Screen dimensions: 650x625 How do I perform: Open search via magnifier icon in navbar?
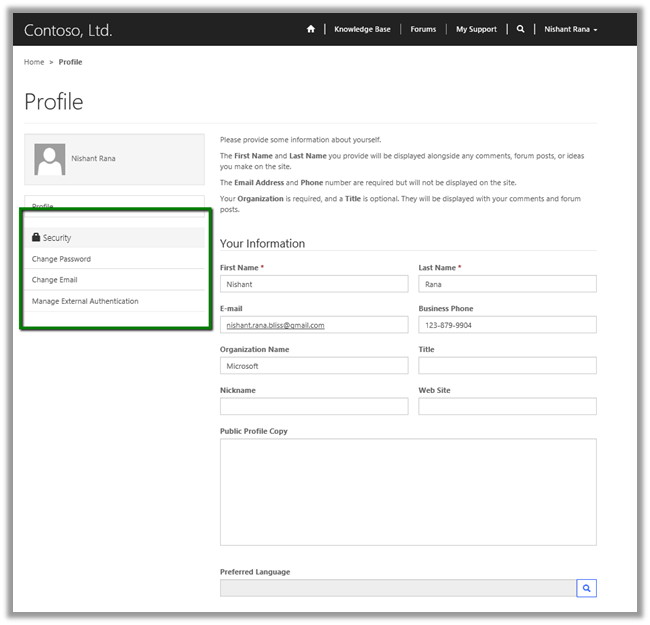[x=520, y=30]
